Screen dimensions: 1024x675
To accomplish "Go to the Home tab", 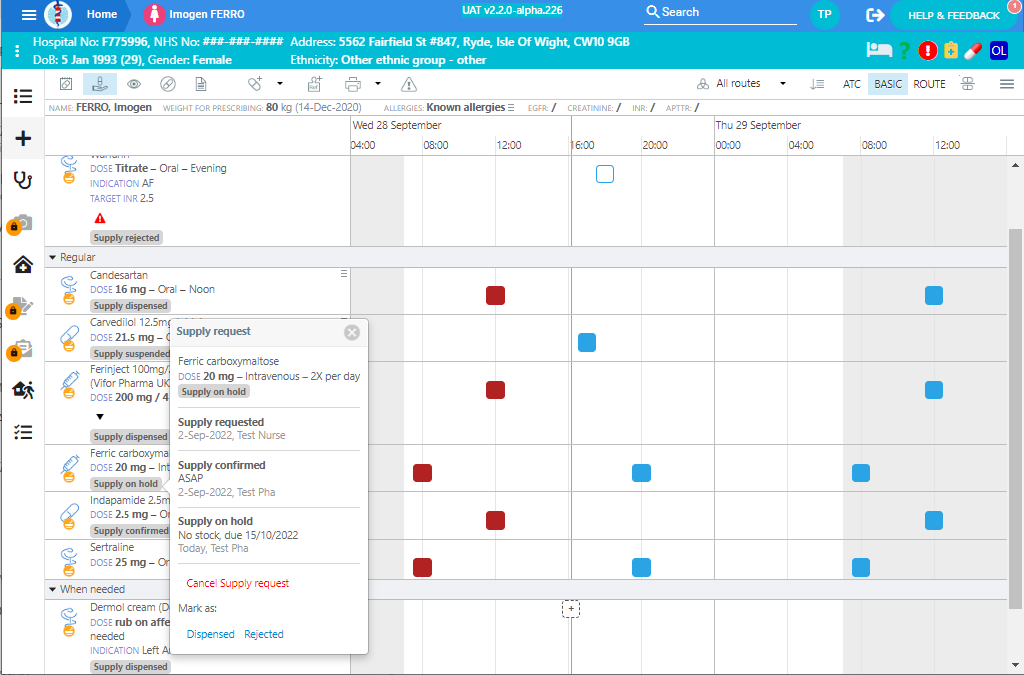I will tap(102, 14).
